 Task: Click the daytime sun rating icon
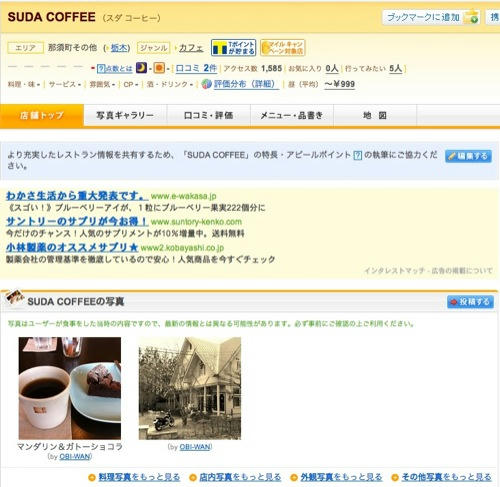(x=159, y=68)
